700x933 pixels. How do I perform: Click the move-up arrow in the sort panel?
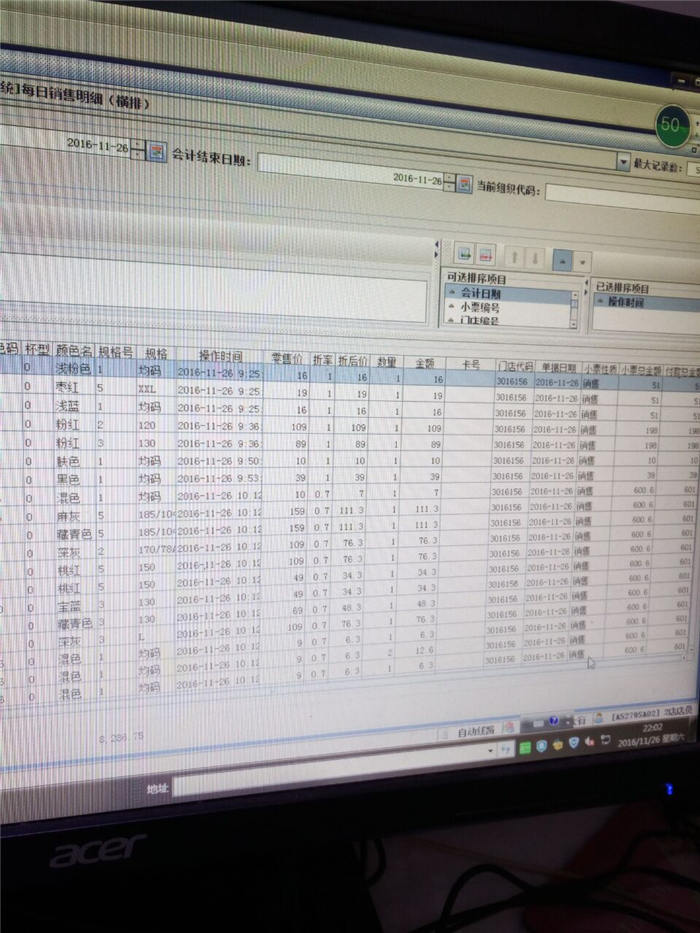coord(515,257)
